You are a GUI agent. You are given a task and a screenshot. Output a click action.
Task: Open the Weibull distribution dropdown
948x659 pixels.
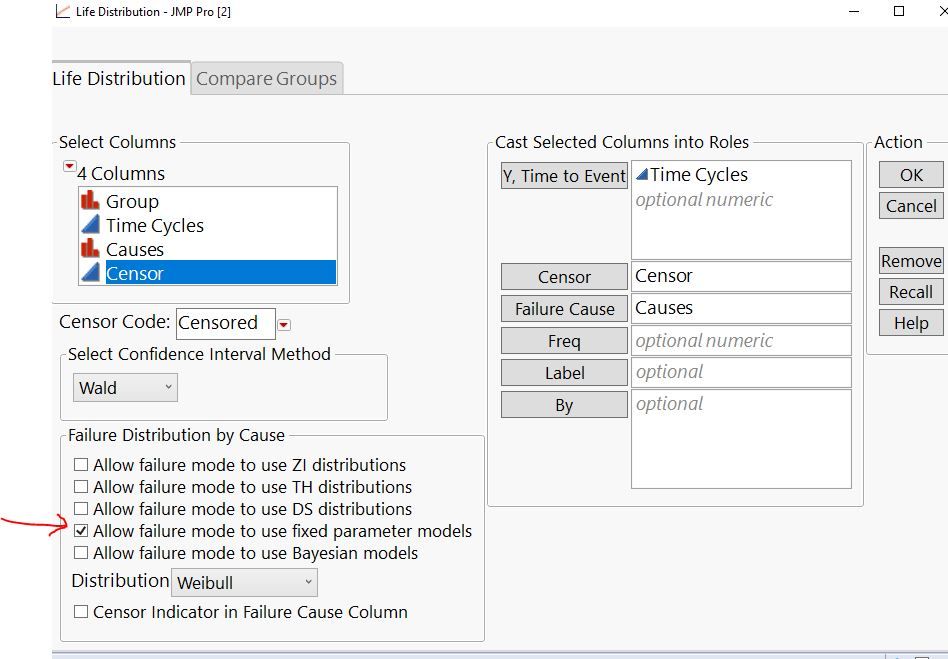[x=245, y=582]
